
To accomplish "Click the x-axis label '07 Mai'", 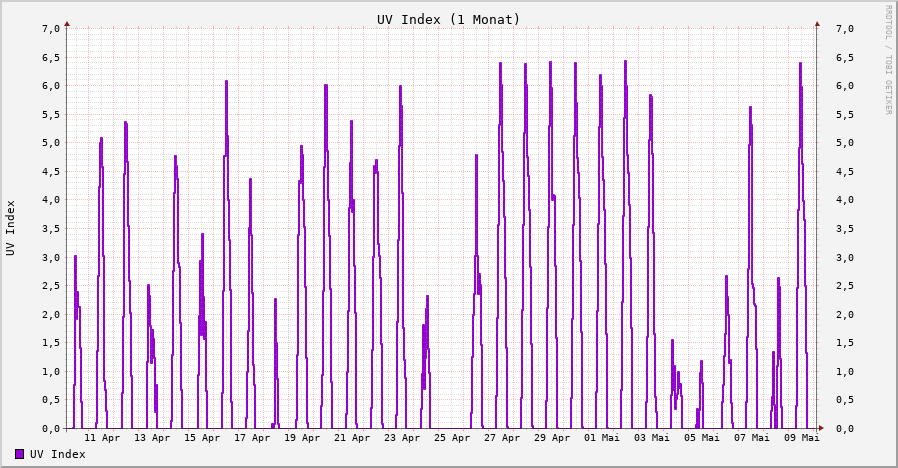I will [752, 438].
